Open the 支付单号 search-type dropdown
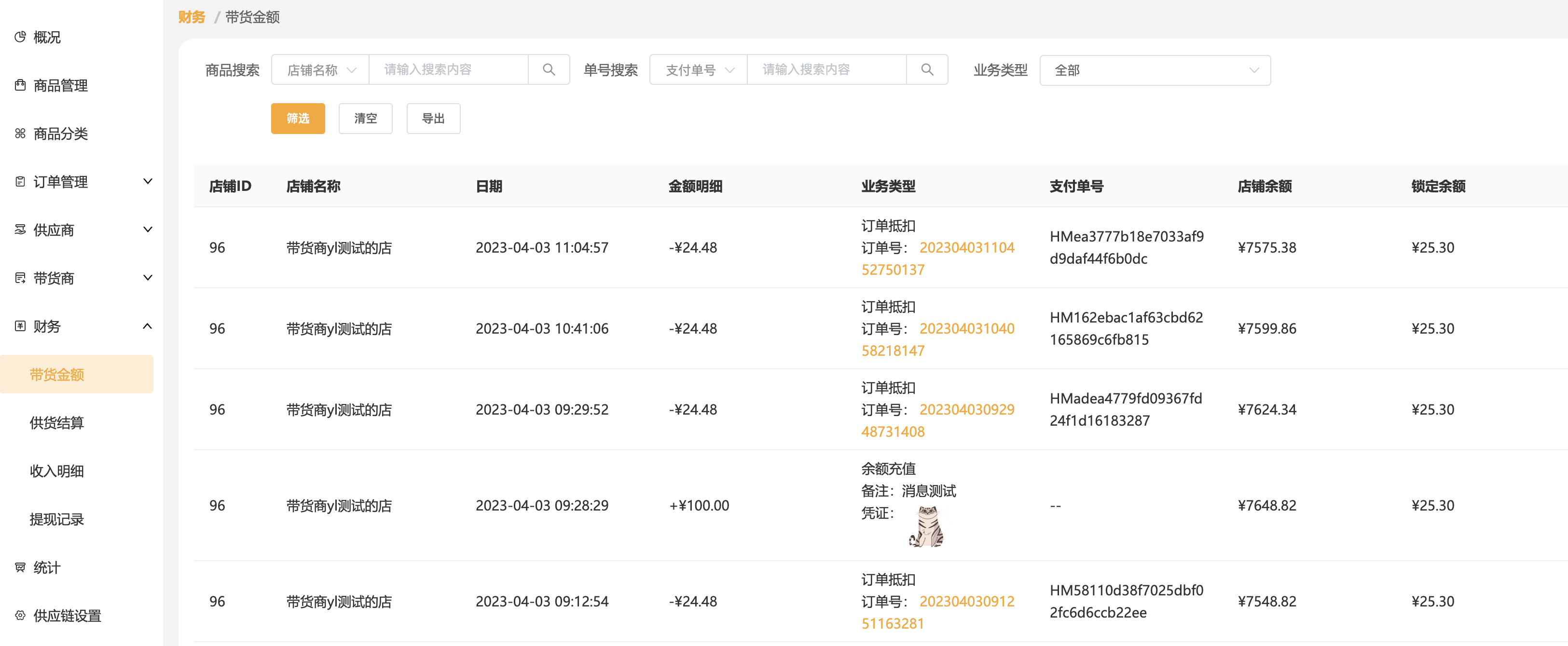This screenshot has width=1568, height=646. tap(699, 70)
